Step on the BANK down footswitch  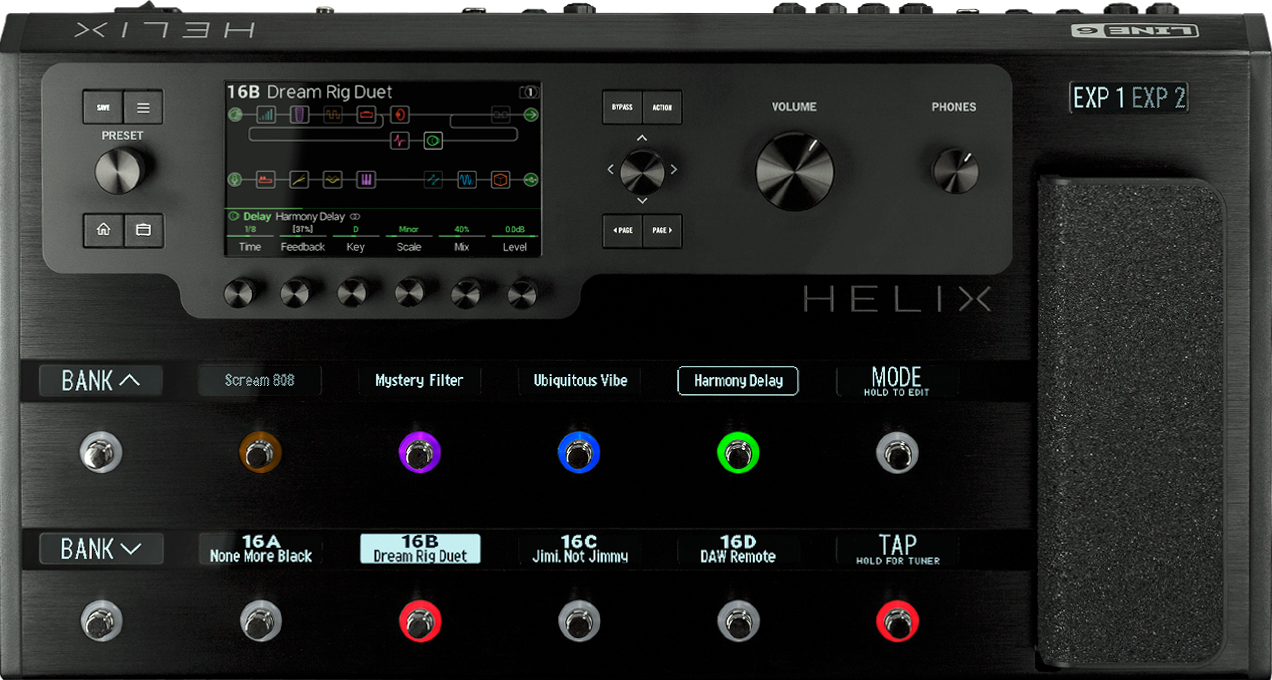tap(101, 622)
